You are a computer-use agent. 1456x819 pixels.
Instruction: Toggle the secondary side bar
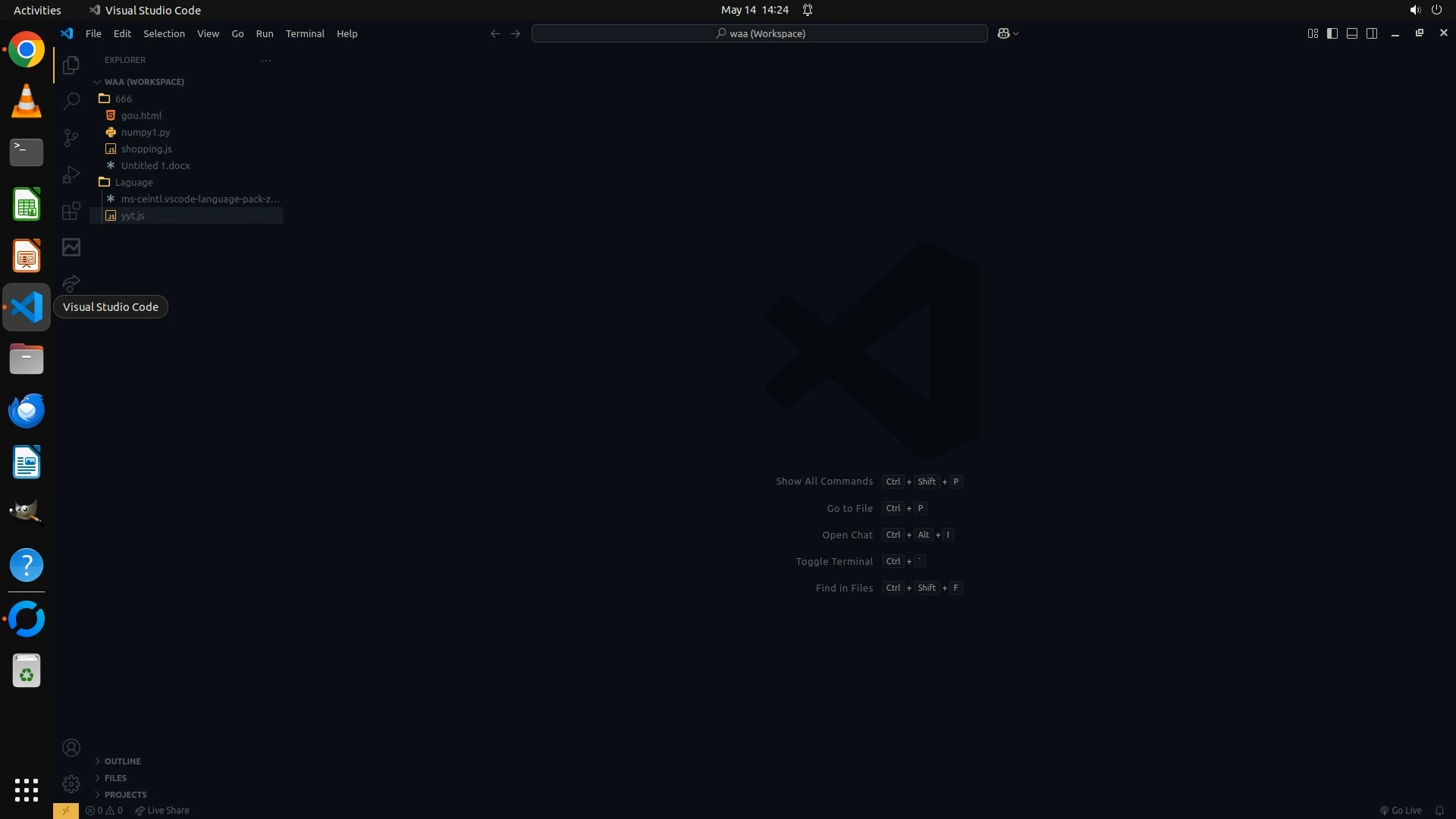pos(1372,33)
